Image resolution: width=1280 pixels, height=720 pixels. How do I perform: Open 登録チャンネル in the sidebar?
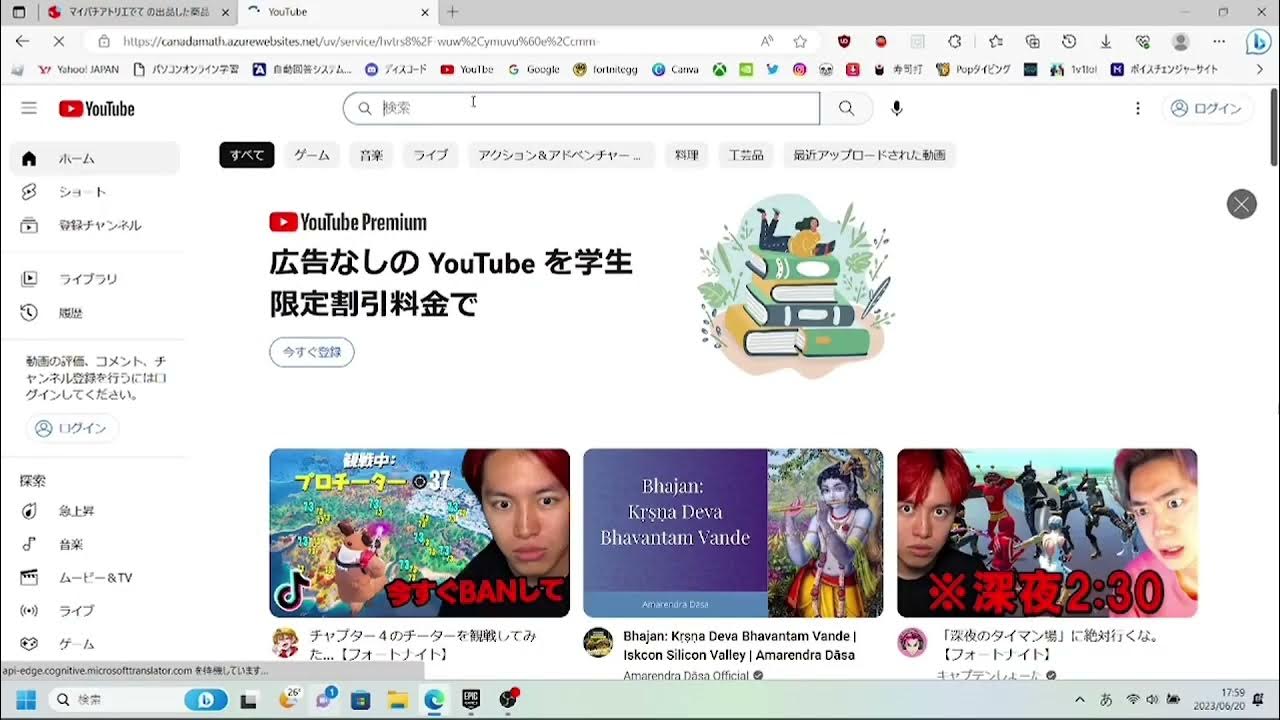(x=95, y=225)
